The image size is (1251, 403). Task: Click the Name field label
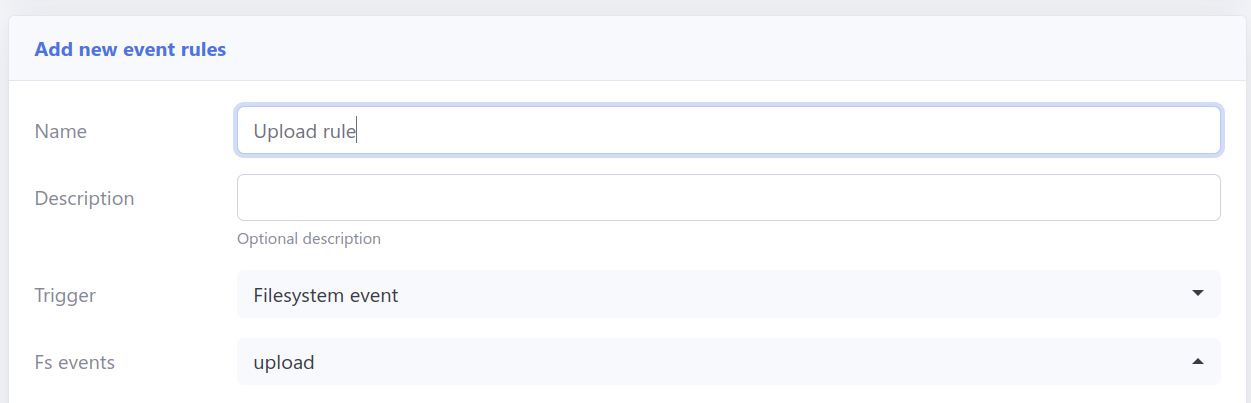pyautogui.click(x=61, y=131)
